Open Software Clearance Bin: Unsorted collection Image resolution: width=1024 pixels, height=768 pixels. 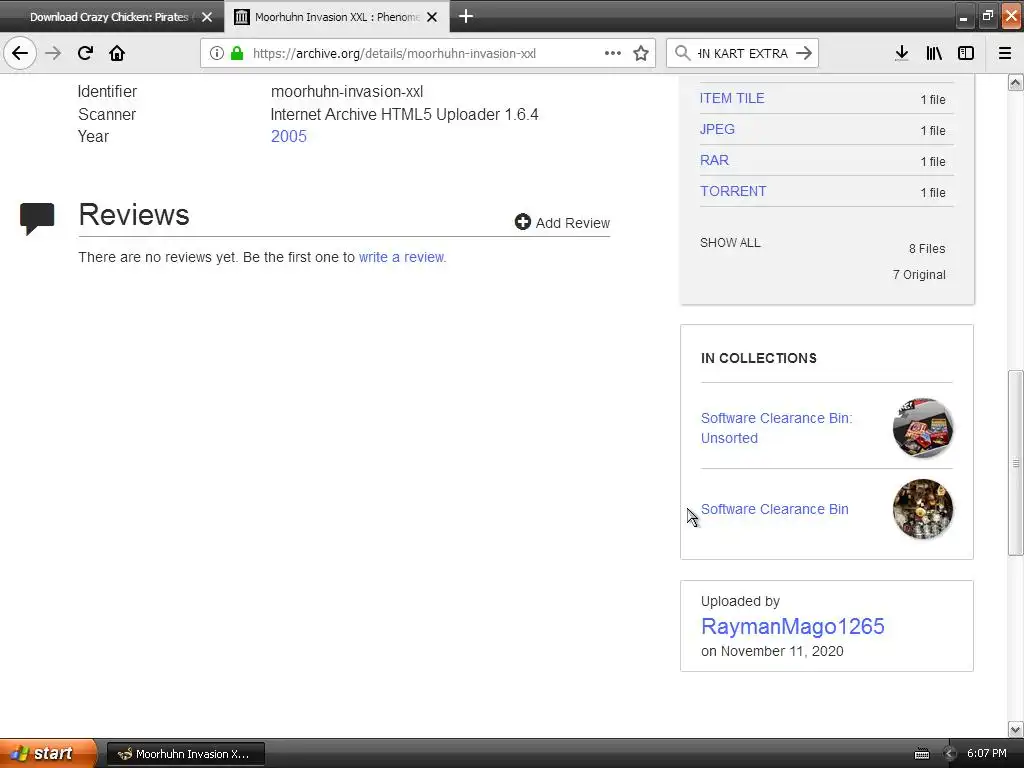(776, 428)
